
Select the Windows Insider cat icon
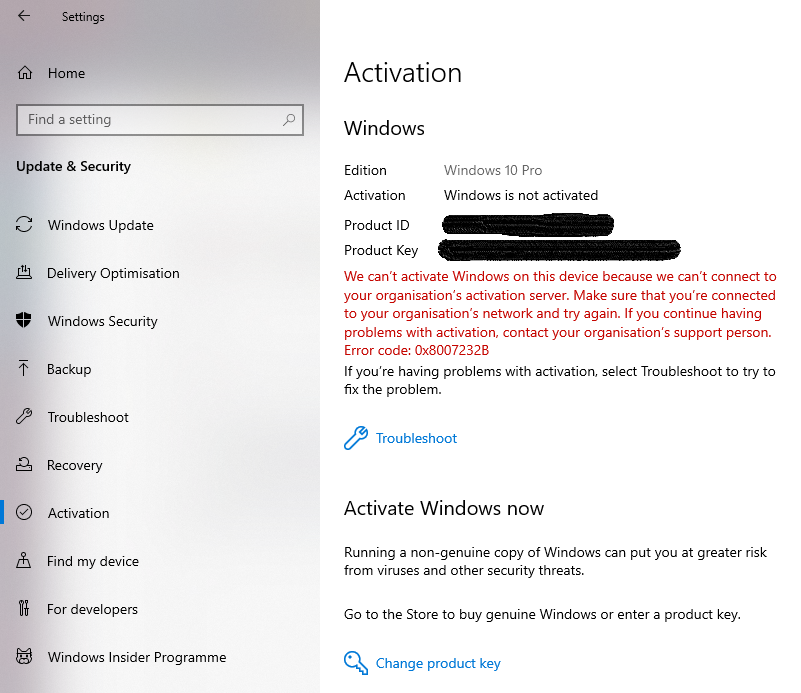[x=24, y=657]
